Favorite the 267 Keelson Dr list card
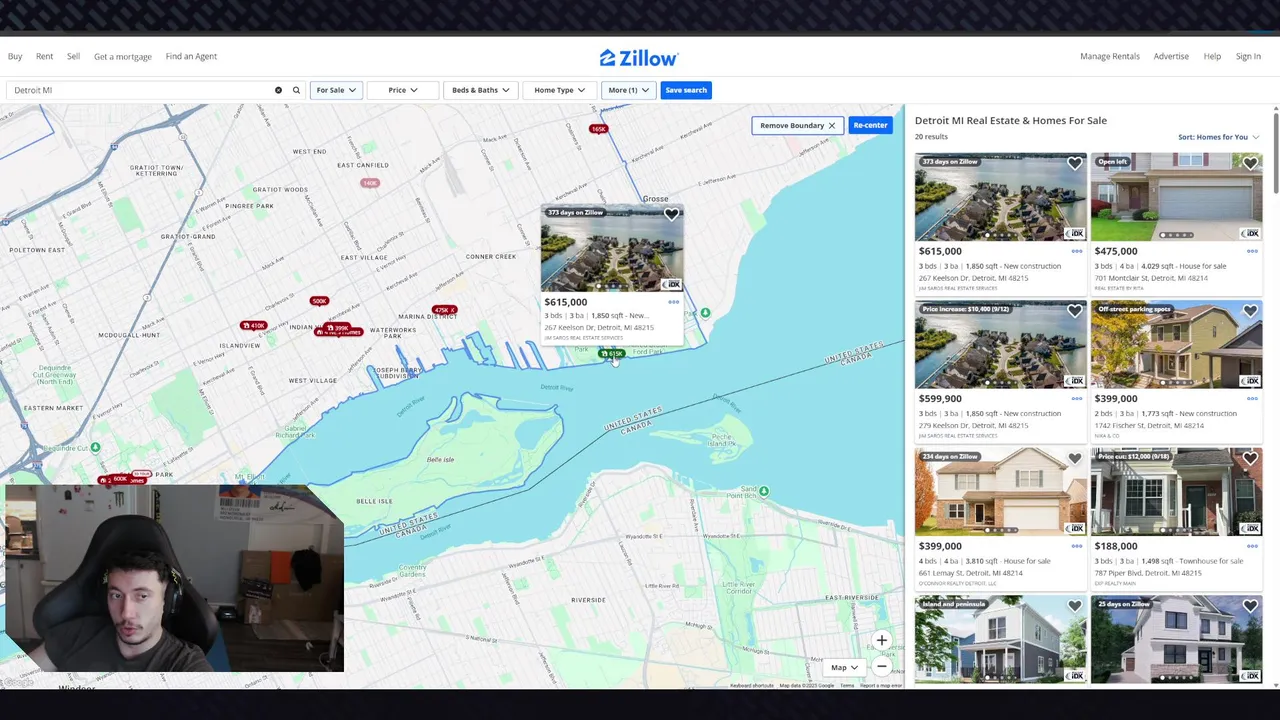 [x=1074, y=163]
